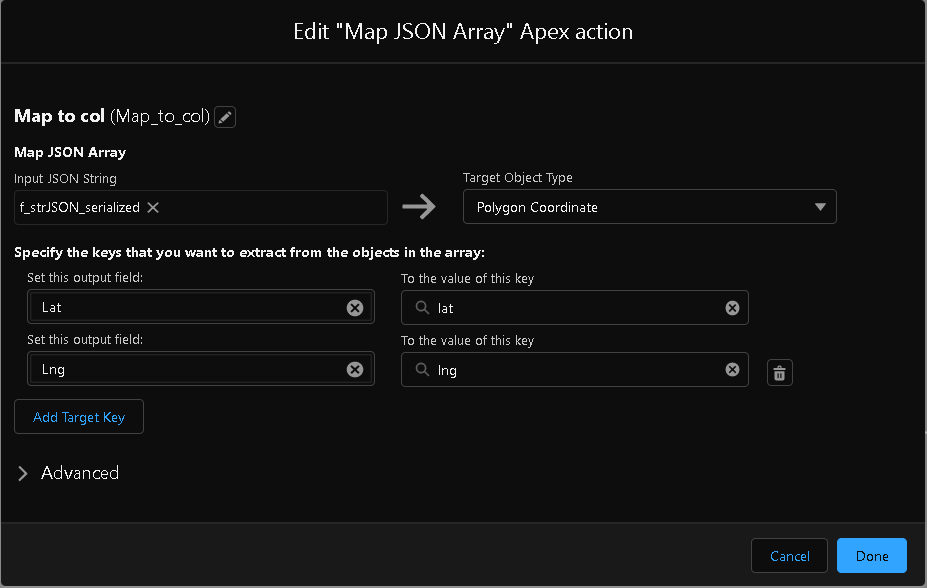This screenshot has height=588, width=927.
Task: Click the lat key search input
Action: click(575, 307)
